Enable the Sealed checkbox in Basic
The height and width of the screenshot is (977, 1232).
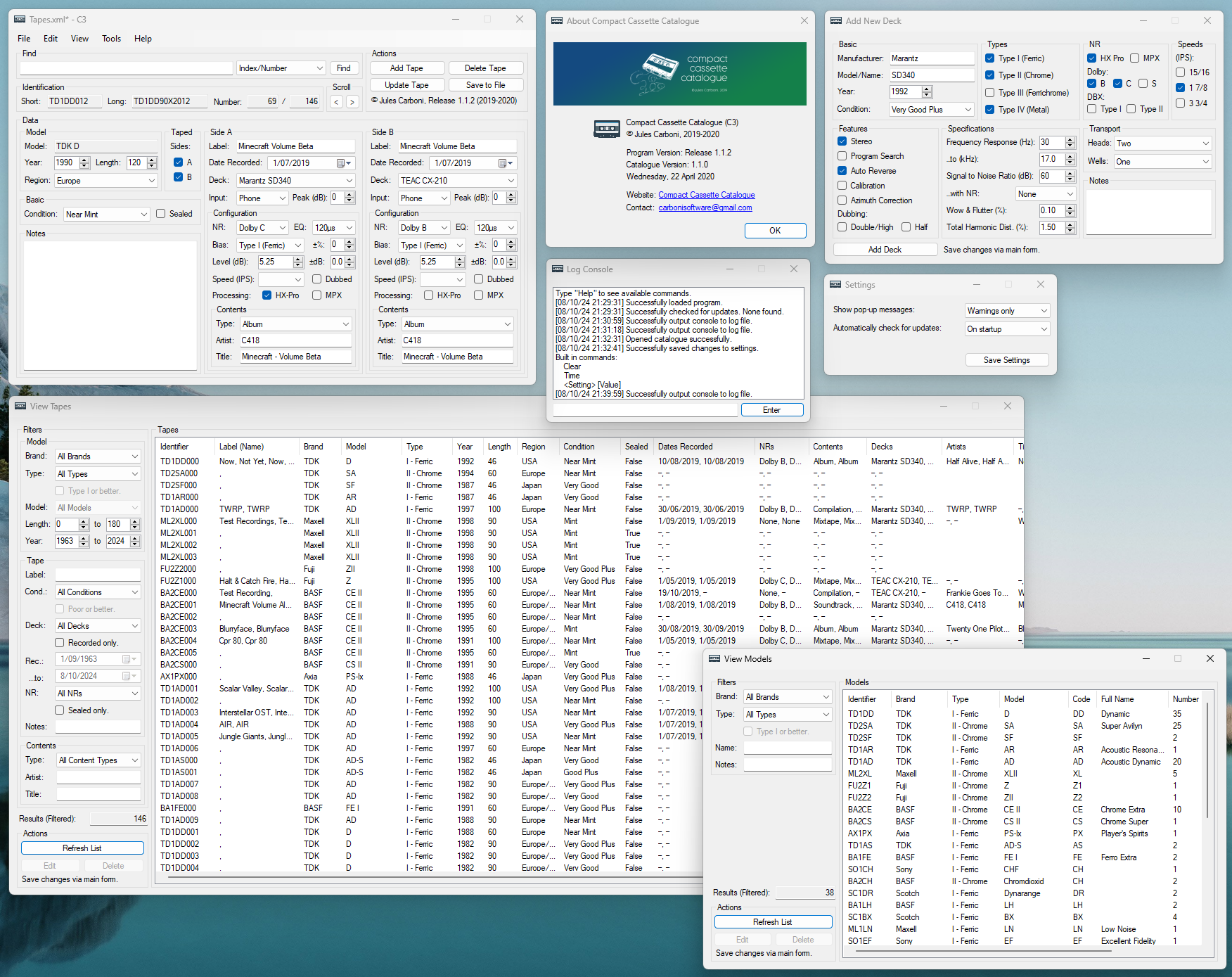(x=161, y=214)
